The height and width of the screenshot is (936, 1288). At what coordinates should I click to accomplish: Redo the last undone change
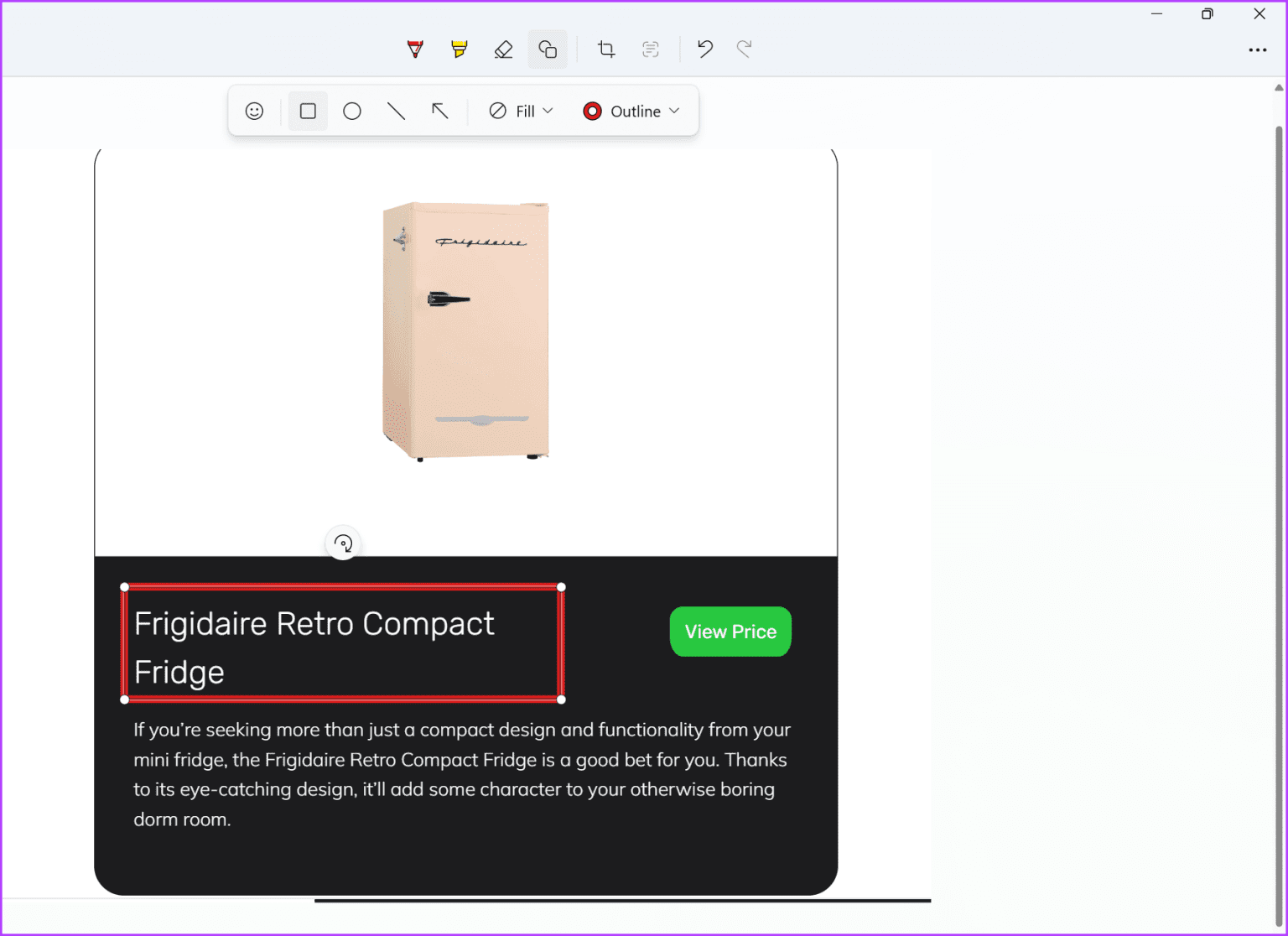(x=744, y=49)
